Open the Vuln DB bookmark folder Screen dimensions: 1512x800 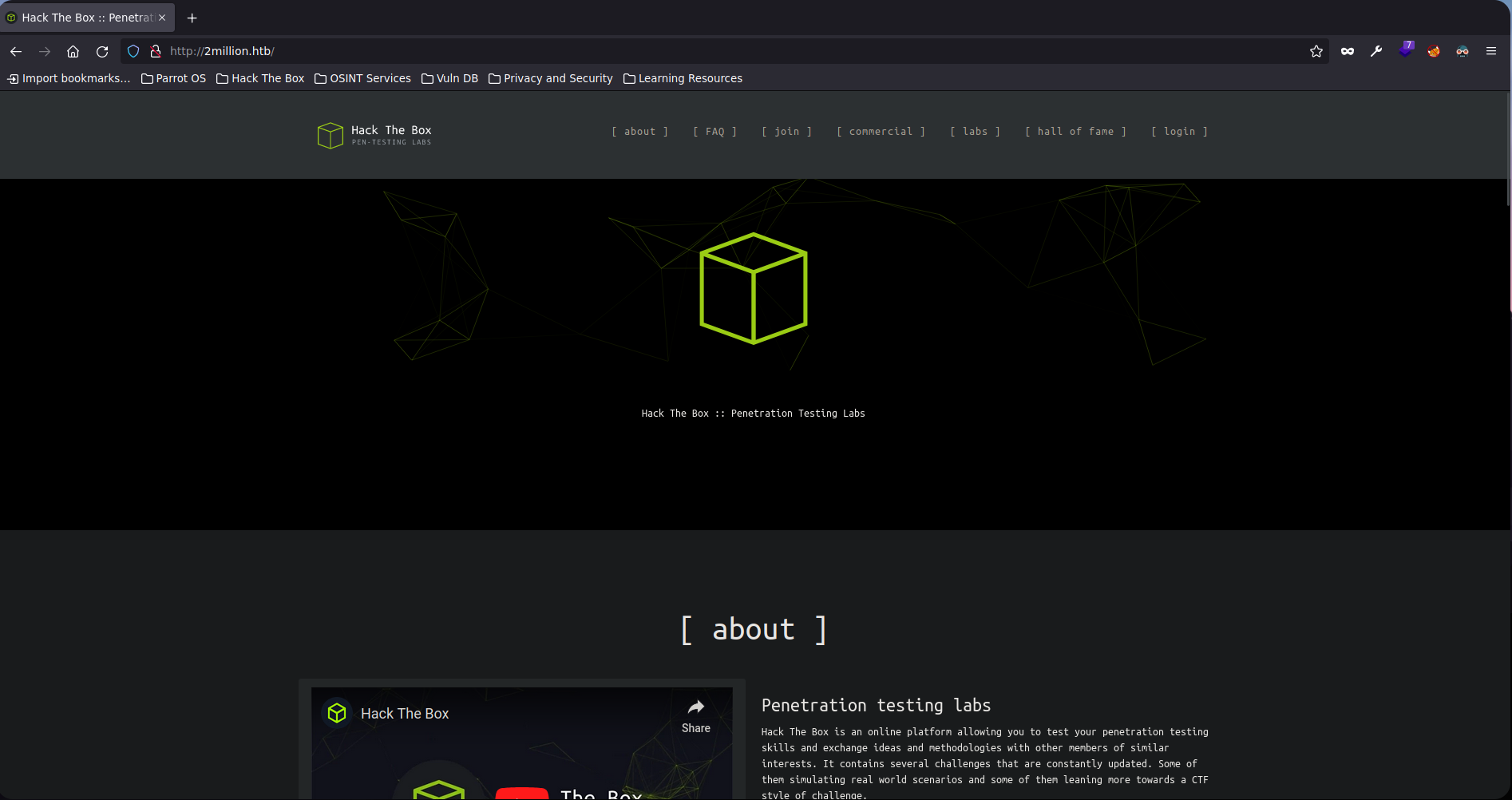449,78
